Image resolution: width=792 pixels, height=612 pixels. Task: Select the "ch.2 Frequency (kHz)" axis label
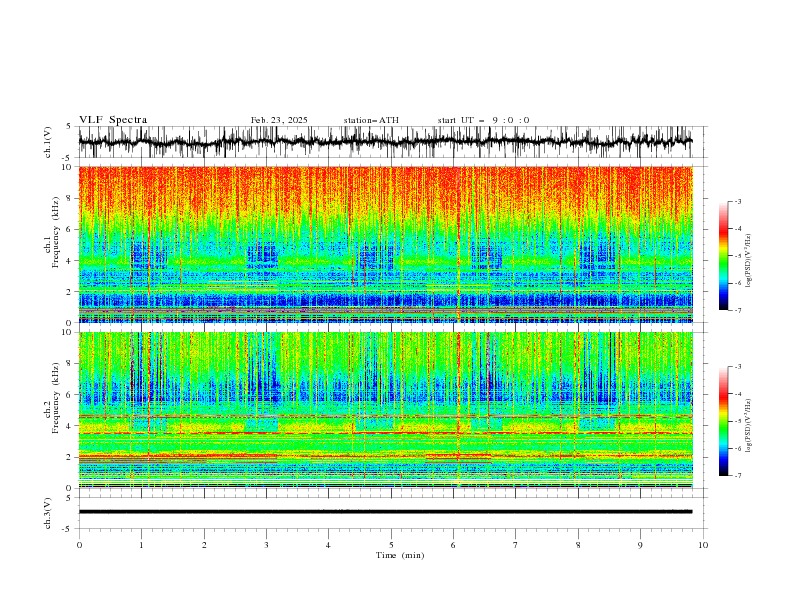coord(52,397)
